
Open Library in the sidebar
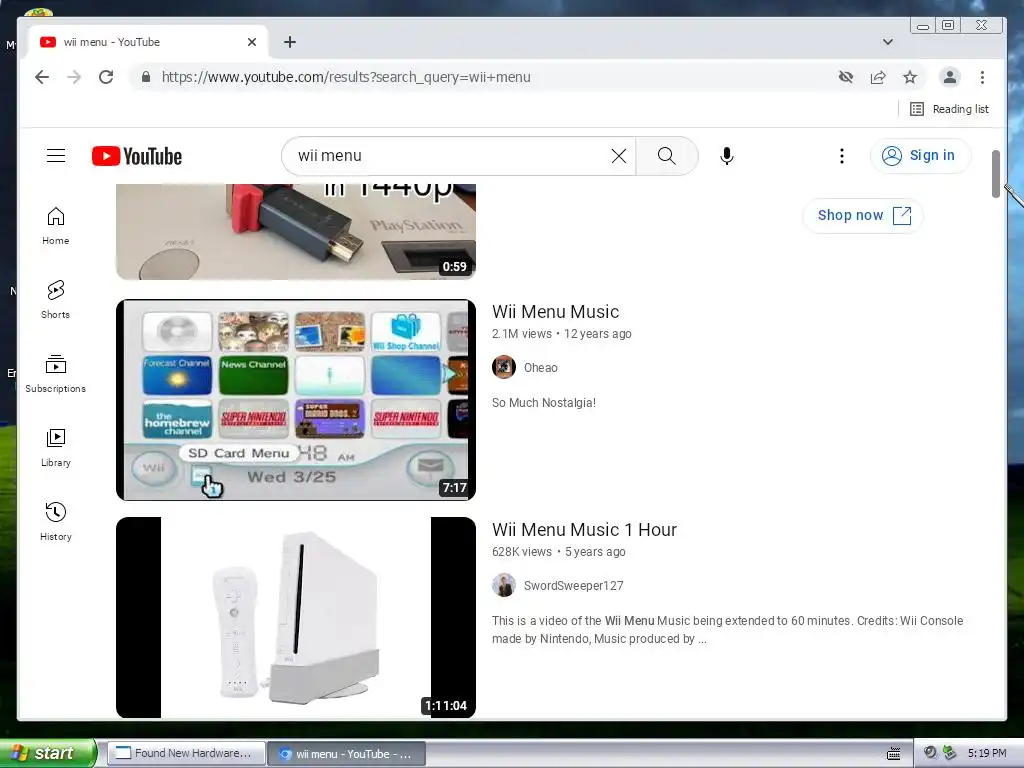(56, 447)
